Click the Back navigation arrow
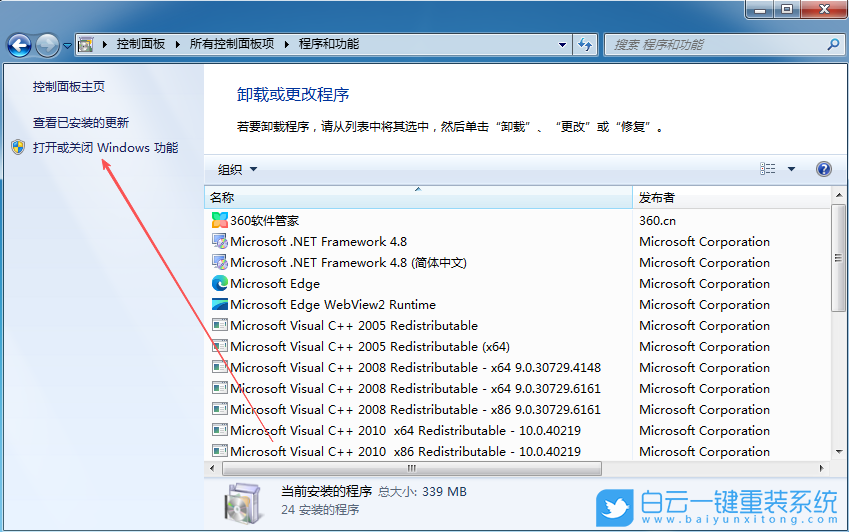The image size is (849, 532). click(19, 45)
